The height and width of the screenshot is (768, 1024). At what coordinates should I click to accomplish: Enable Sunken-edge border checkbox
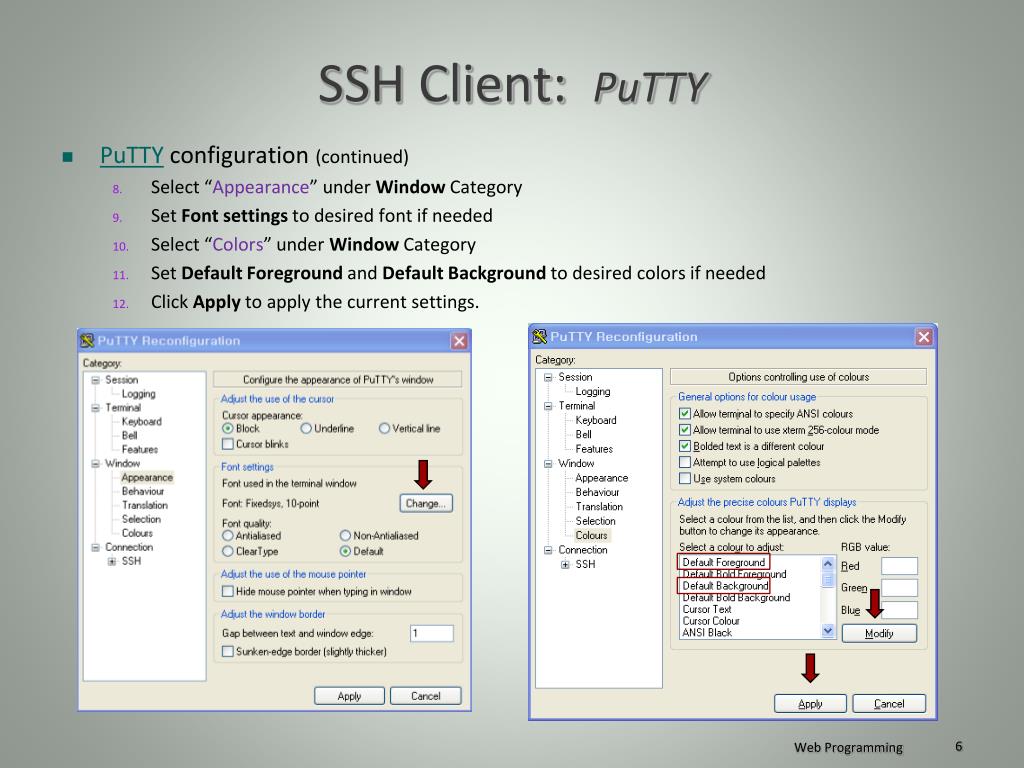point(228,651)
